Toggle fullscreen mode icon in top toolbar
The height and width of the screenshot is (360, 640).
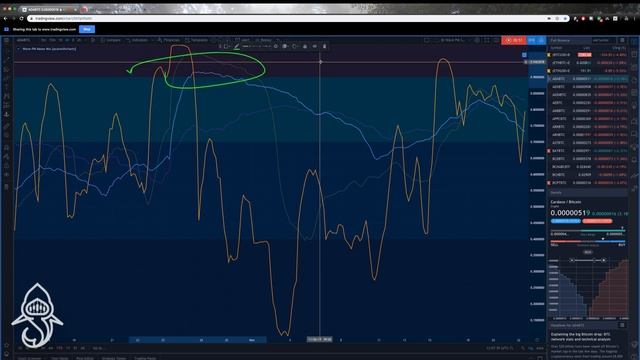(487, 40)
